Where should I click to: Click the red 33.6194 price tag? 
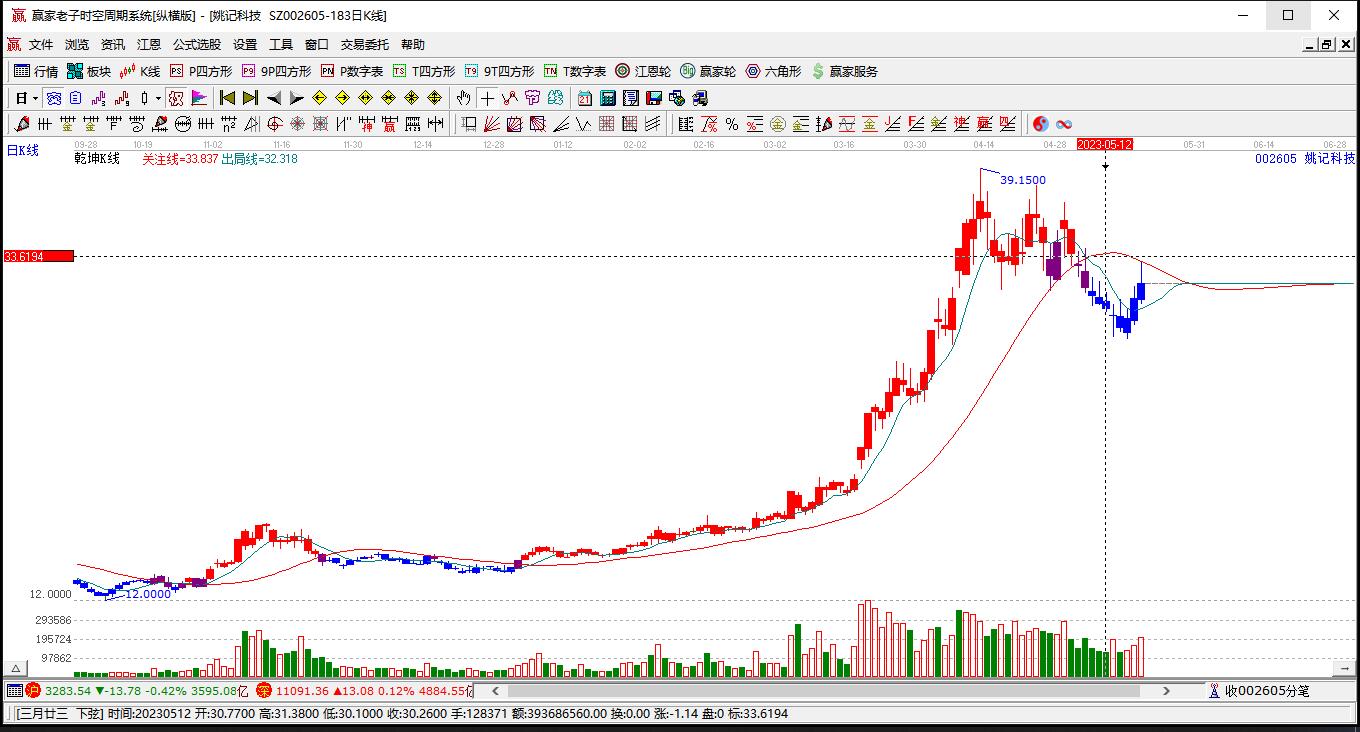tap(39, 256)
